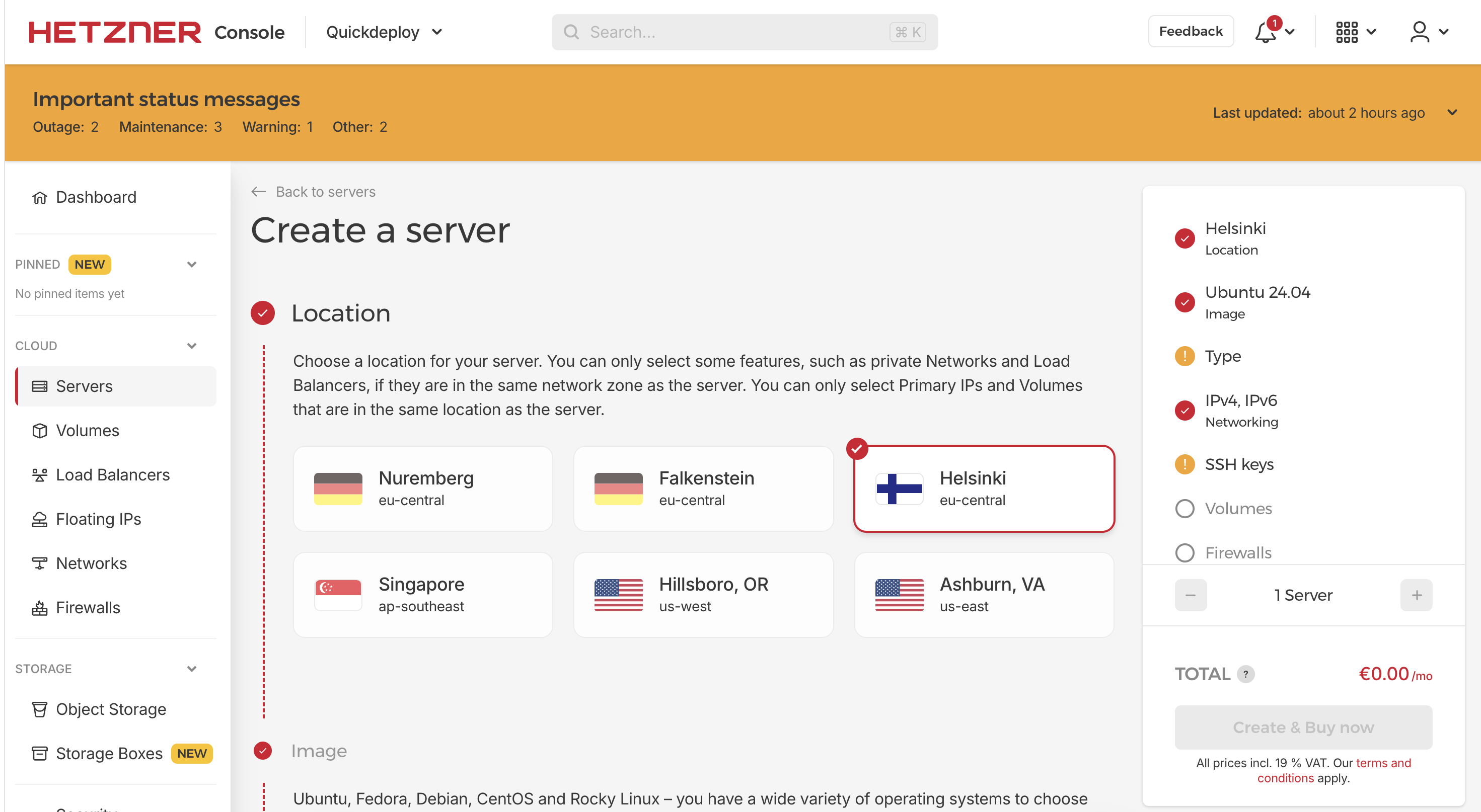
Task: Click the Load Balancers sidebar icon
Action: click(40, 474)
